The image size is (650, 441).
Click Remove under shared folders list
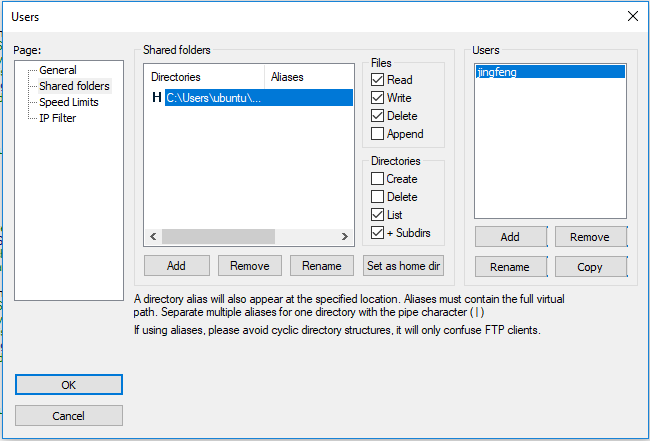[250, 266]
